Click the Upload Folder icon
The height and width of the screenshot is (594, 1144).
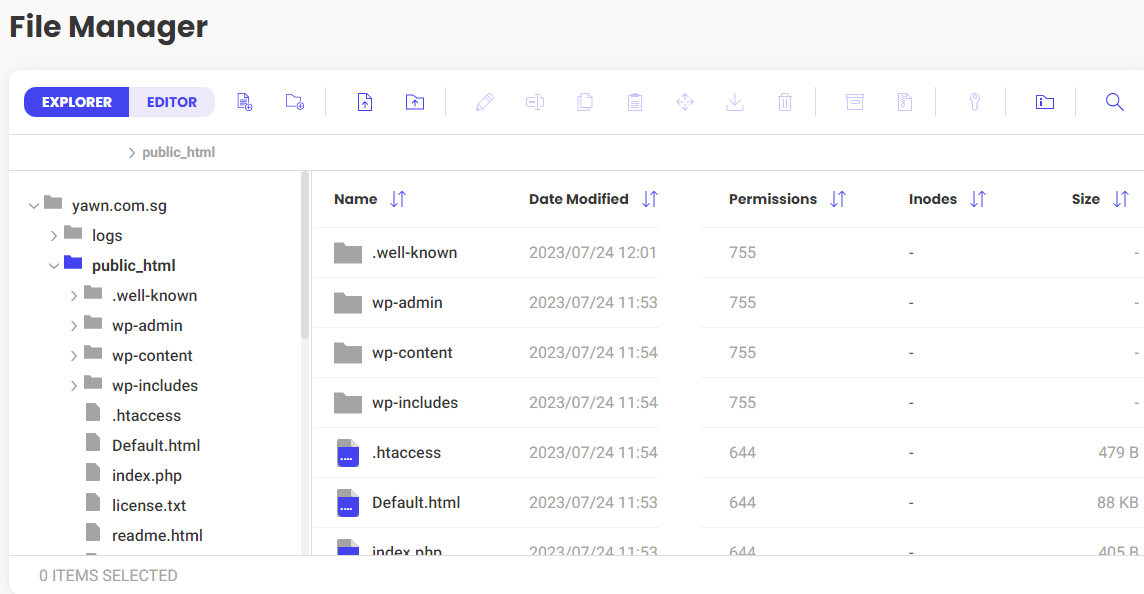(414, 102)
